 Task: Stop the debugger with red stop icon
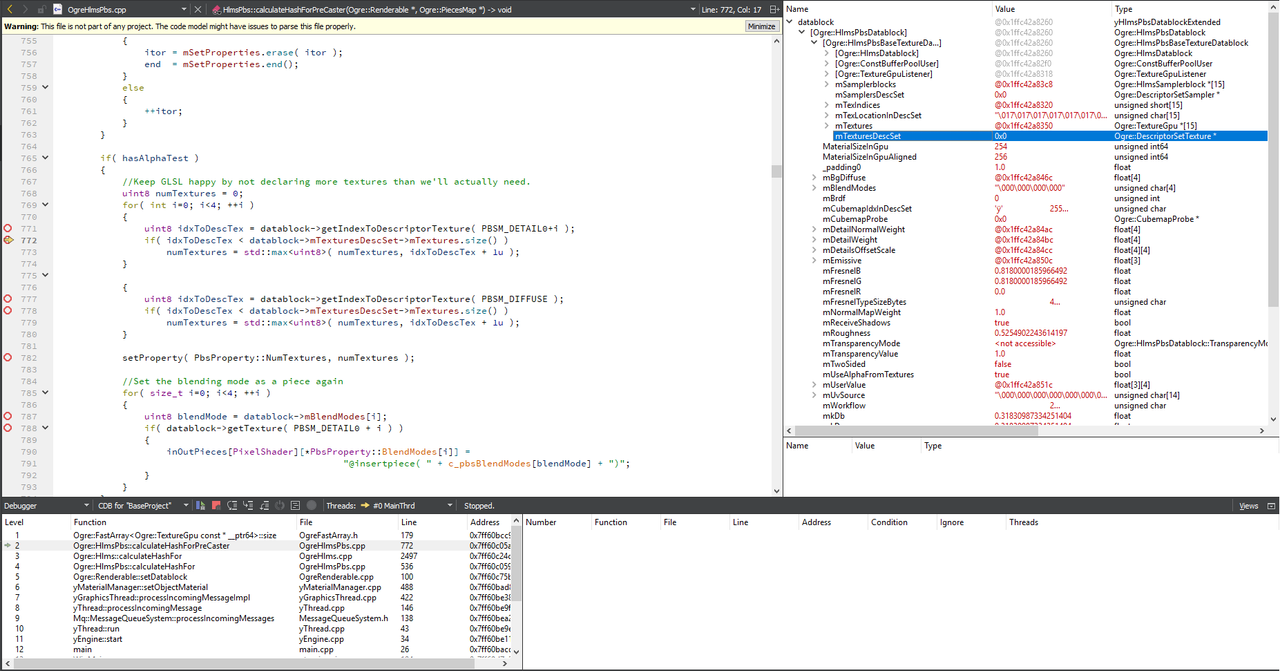click(x=216, y=506)
